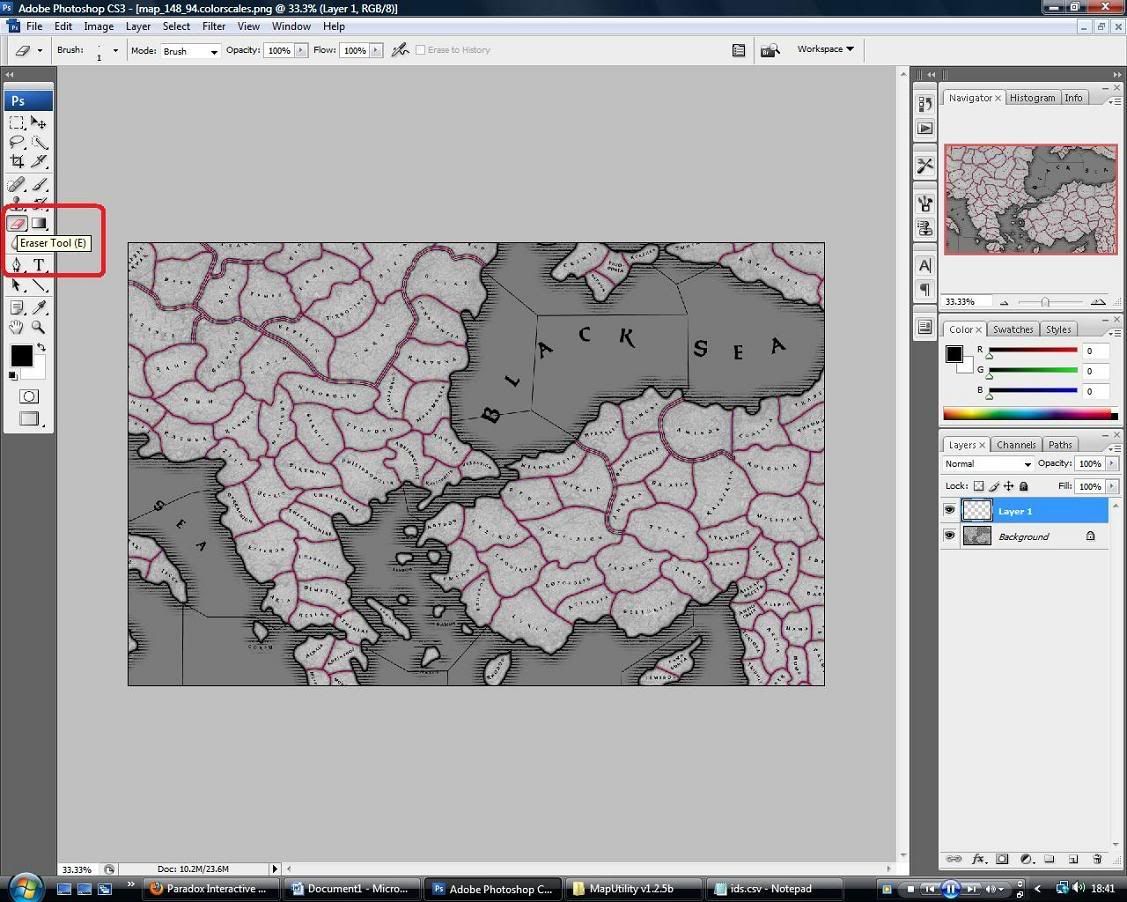Open eraser Opacity slider arrow

coord(300,50)
